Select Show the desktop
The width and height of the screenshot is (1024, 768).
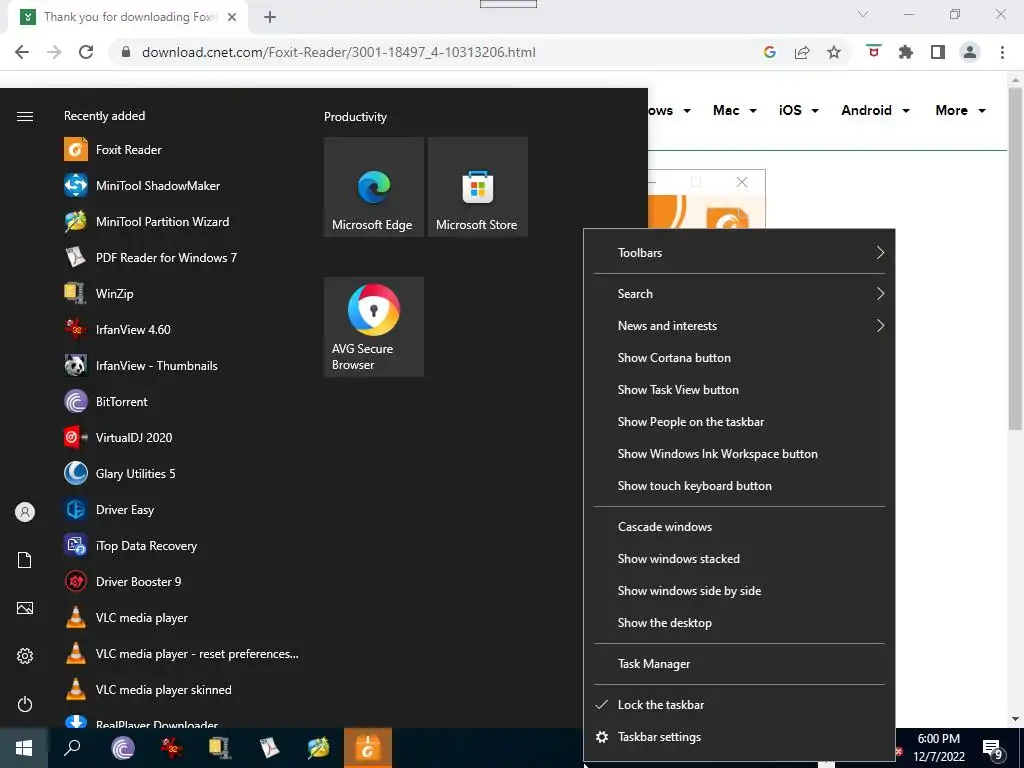pos(739,623)
